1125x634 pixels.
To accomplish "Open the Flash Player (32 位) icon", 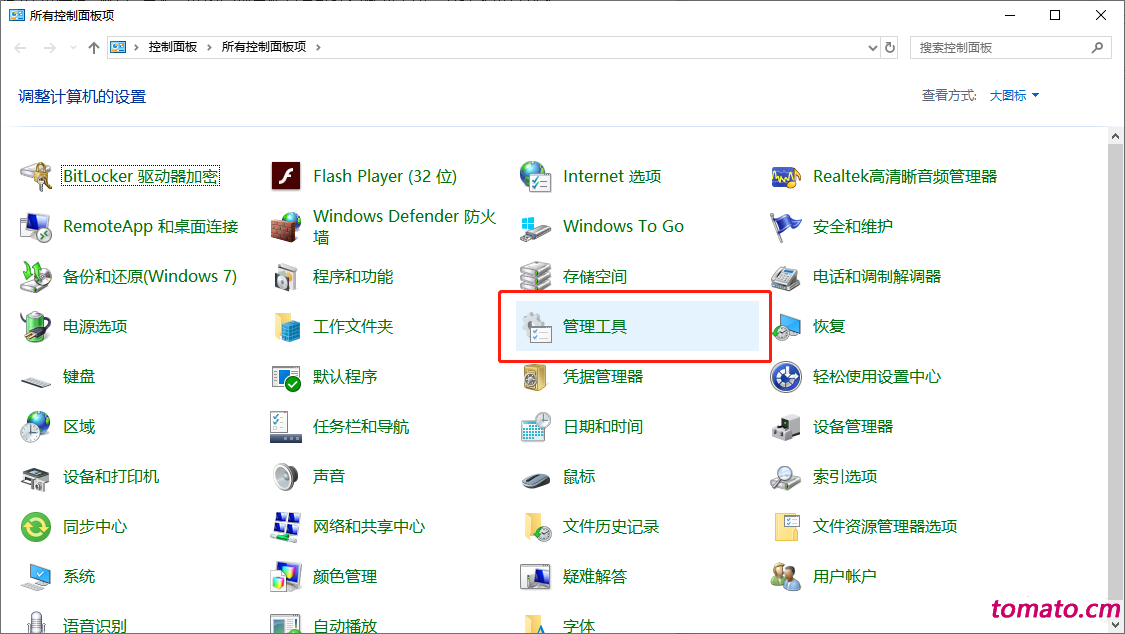I will click(x=286, y=176).
